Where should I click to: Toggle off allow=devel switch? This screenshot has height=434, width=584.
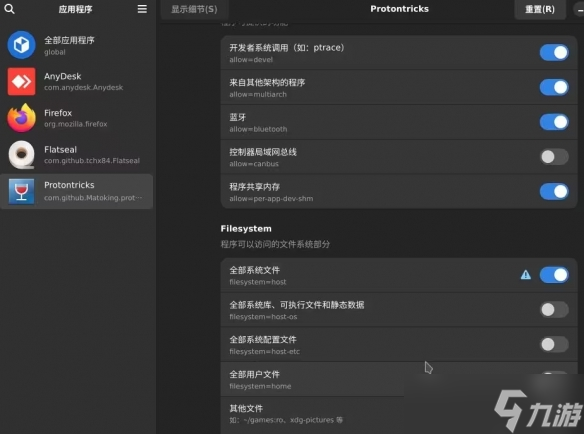(x=554, y=53)
